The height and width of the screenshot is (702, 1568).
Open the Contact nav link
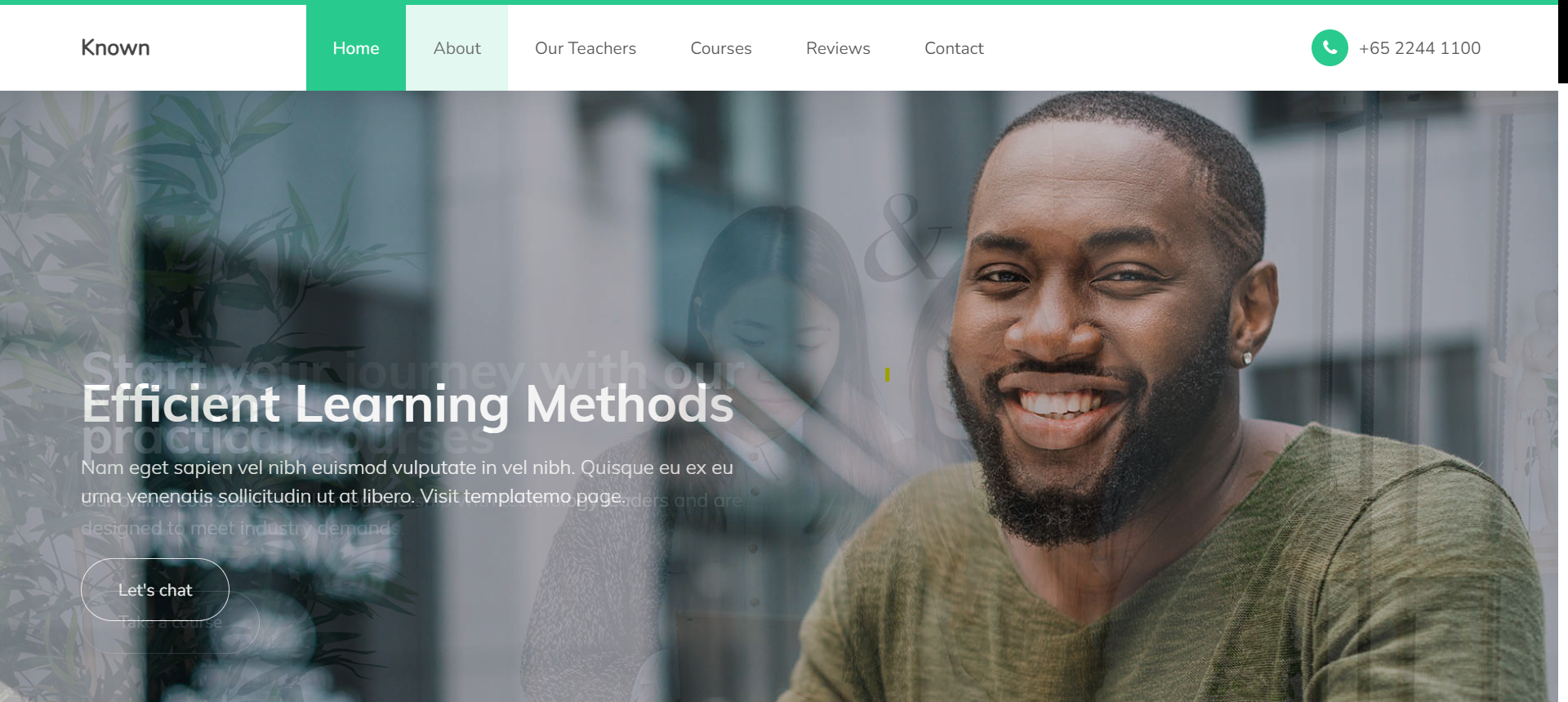[x=954, y=48]
